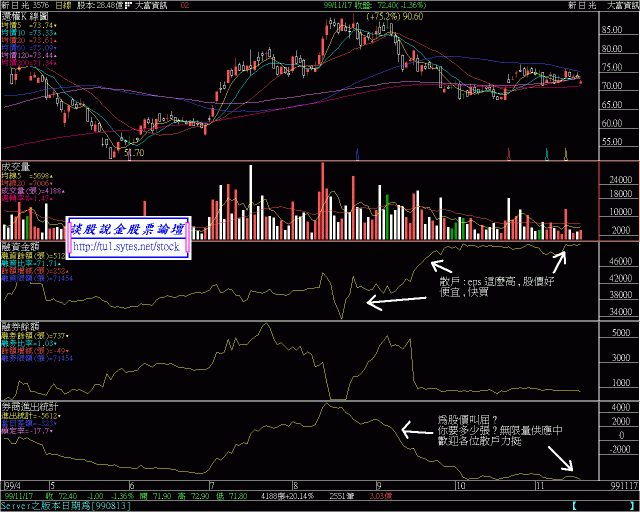Click the small grid icon after 股本:28.48億
640x512 pixels.
click(129, 5)
